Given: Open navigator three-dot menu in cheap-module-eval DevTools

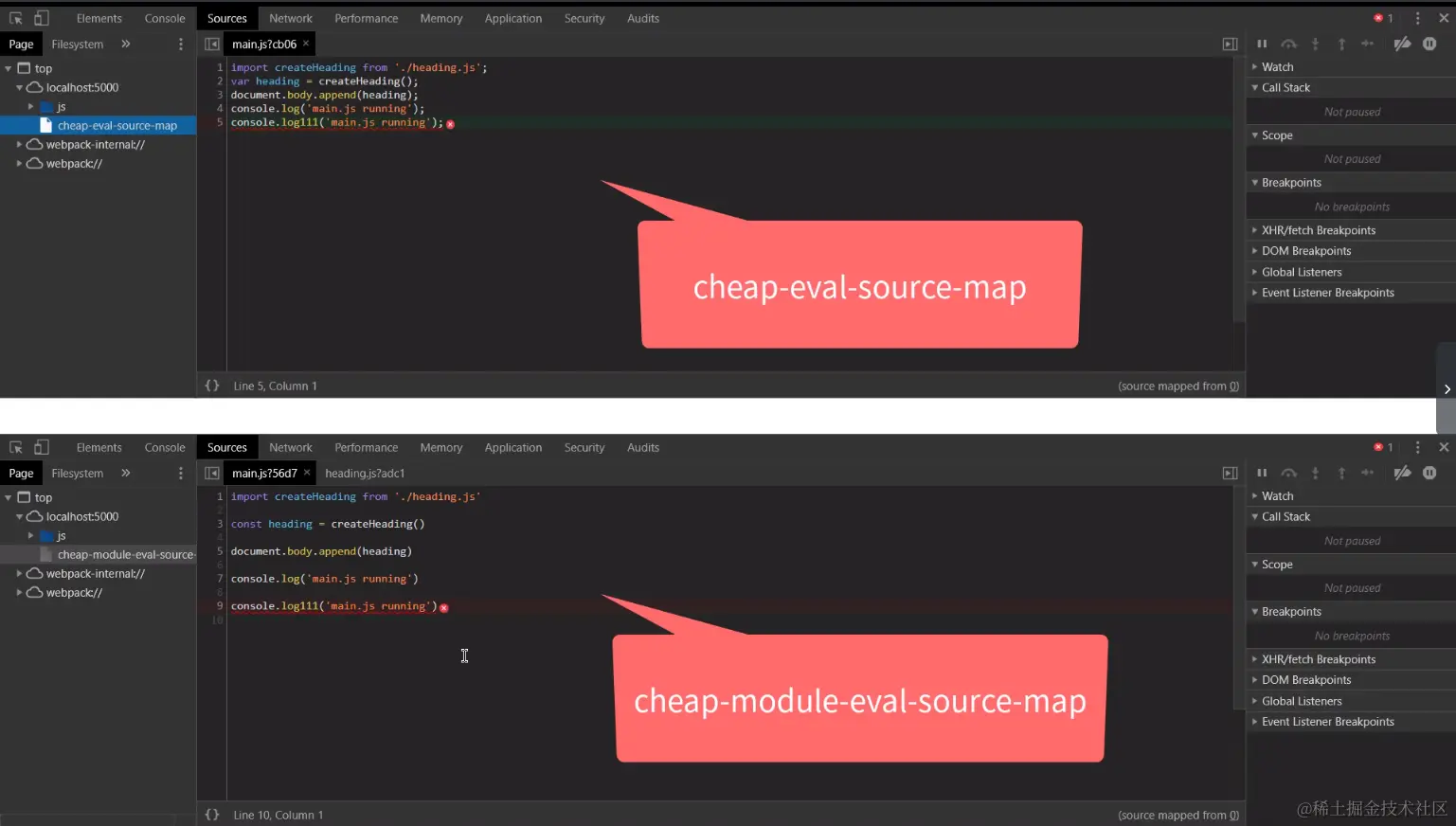Looking at the screenshot, I should click(x=181, y=474).
